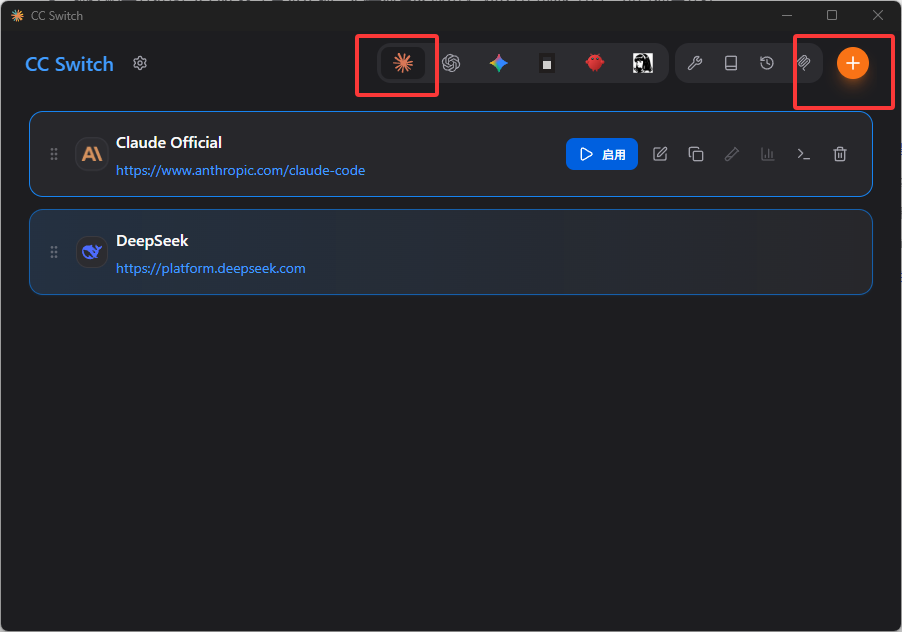Maximize the CC Switch window
The image size is (902, 632).
(832, 16)
